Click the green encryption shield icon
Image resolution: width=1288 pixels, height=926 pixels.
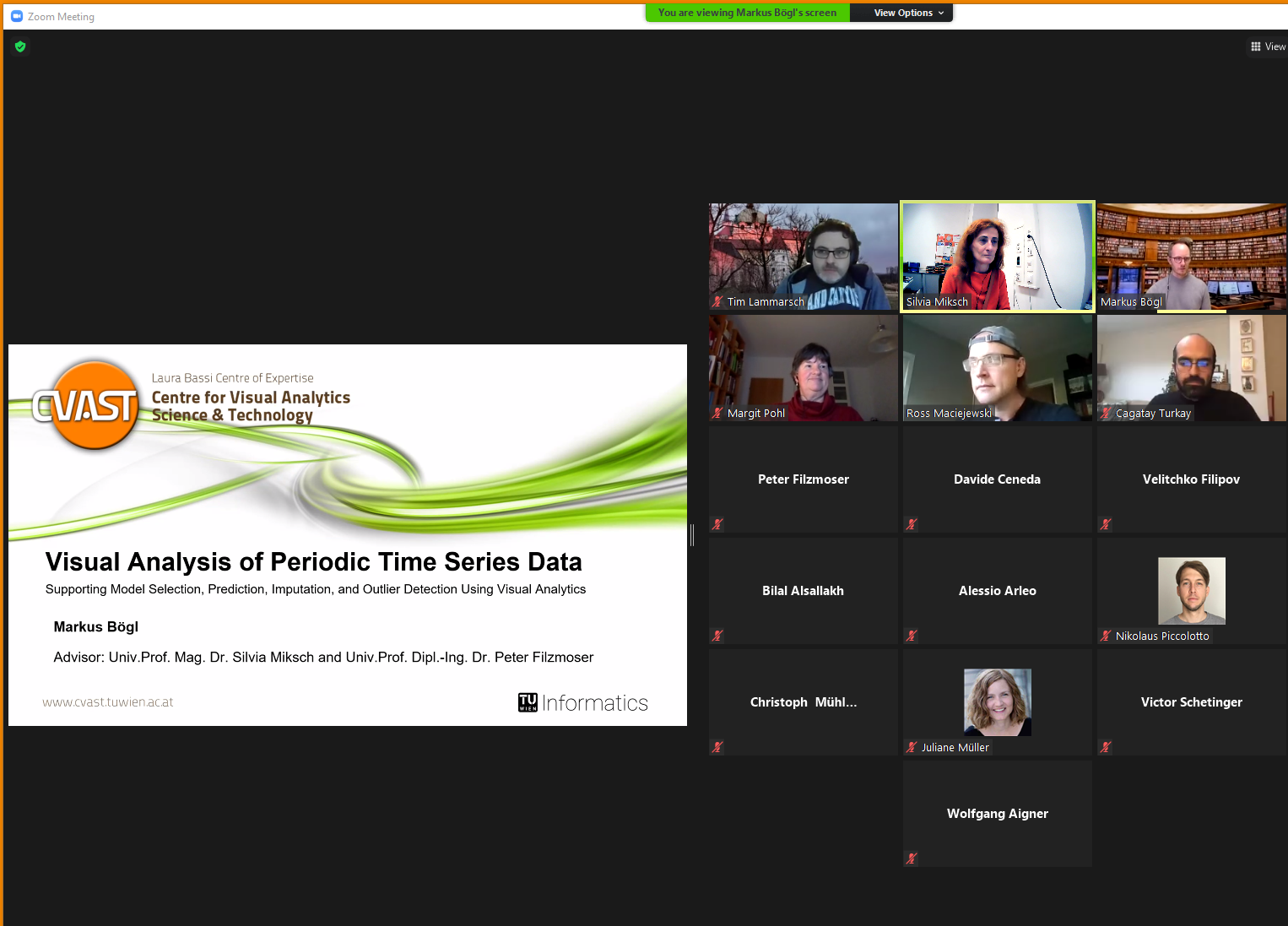coord(20,46)
